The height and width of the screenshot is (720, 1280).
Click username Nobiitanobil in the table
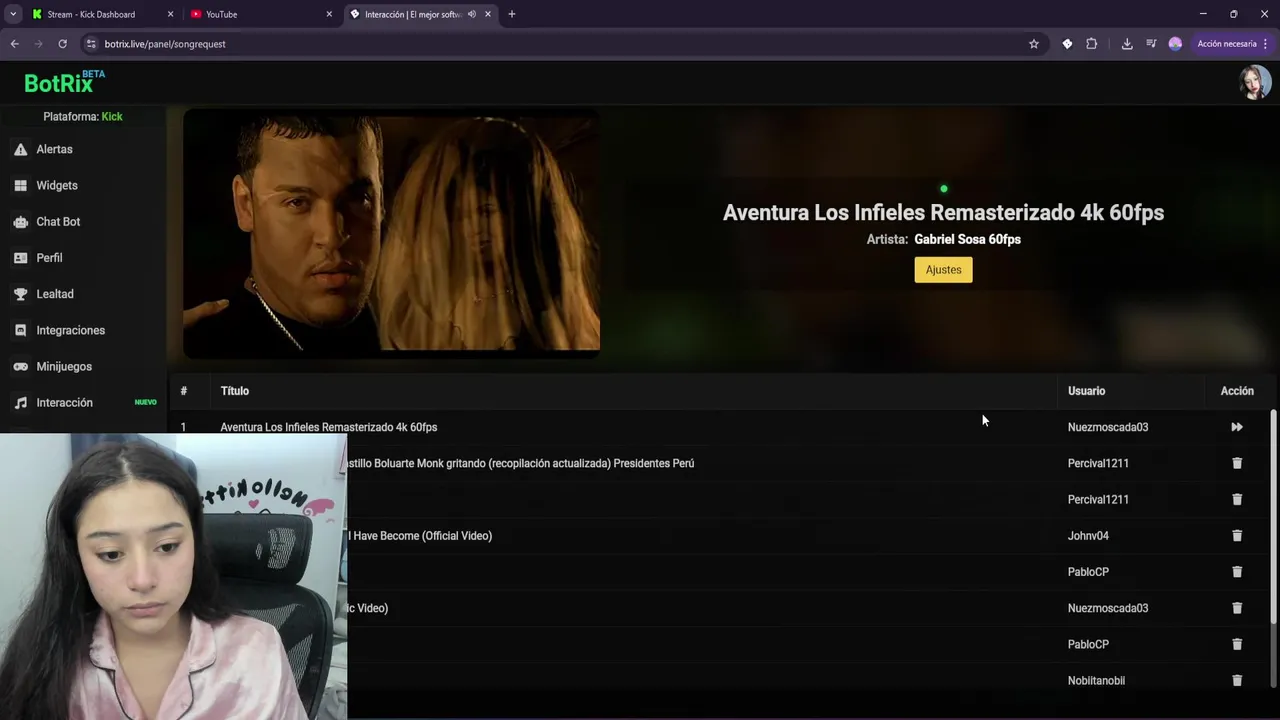click(x=1096, y=680)
